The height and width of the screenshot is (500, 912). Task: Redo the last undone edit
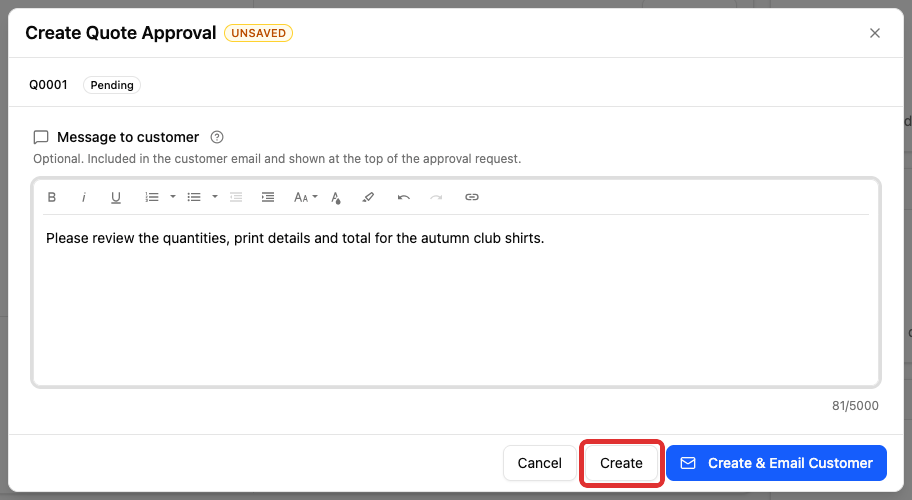[436, 197]
